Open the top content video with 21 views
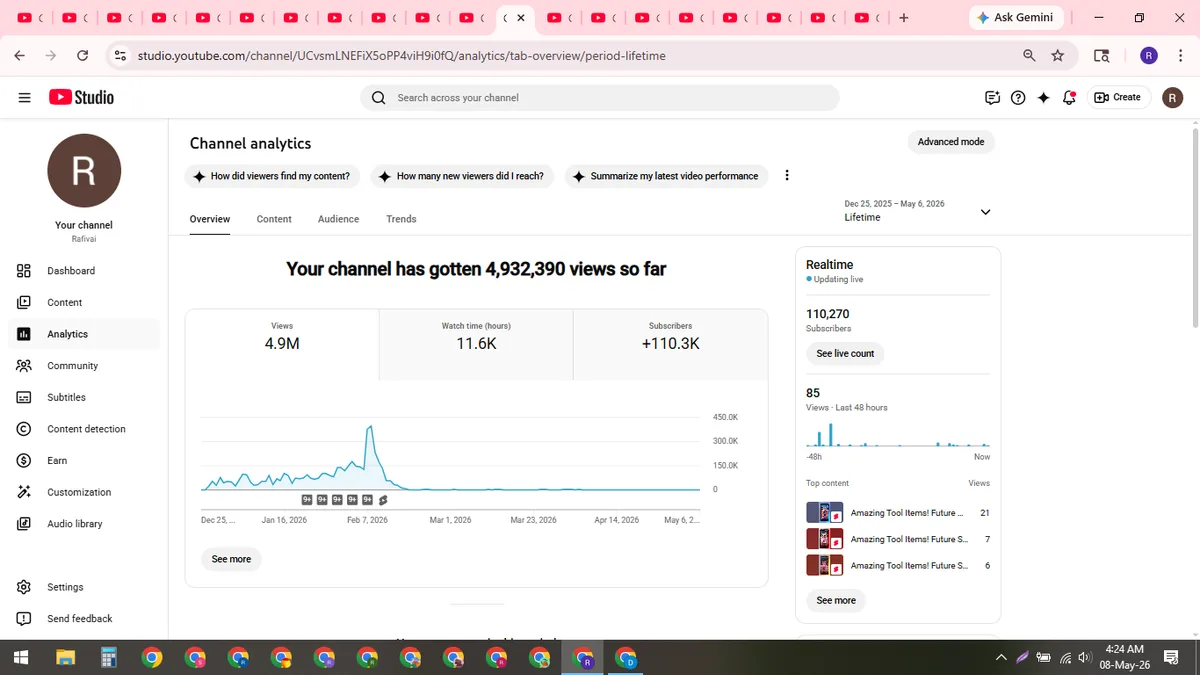This screenshot has width=1200, height=675. coord(898,513)
